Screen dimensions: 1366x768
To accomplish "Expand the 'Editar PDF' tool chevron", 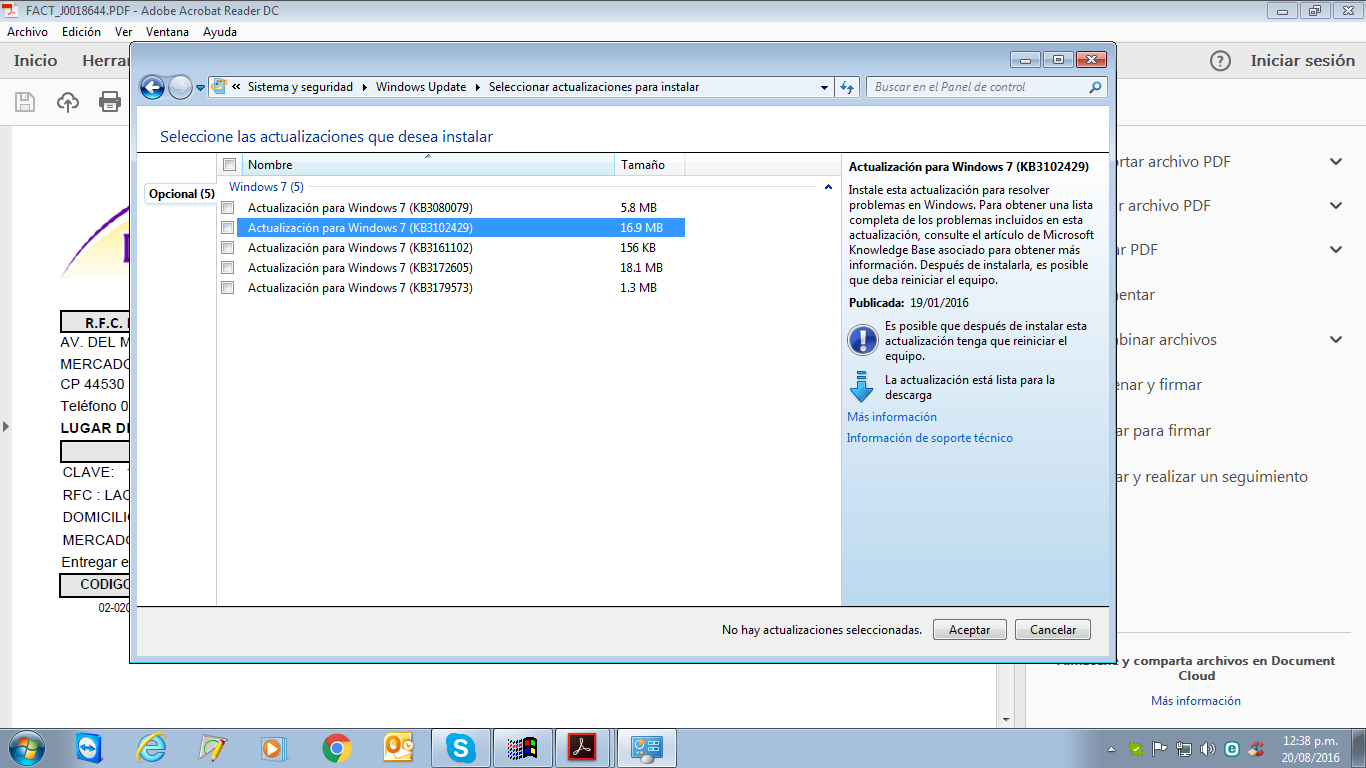I will [1336, 250].
